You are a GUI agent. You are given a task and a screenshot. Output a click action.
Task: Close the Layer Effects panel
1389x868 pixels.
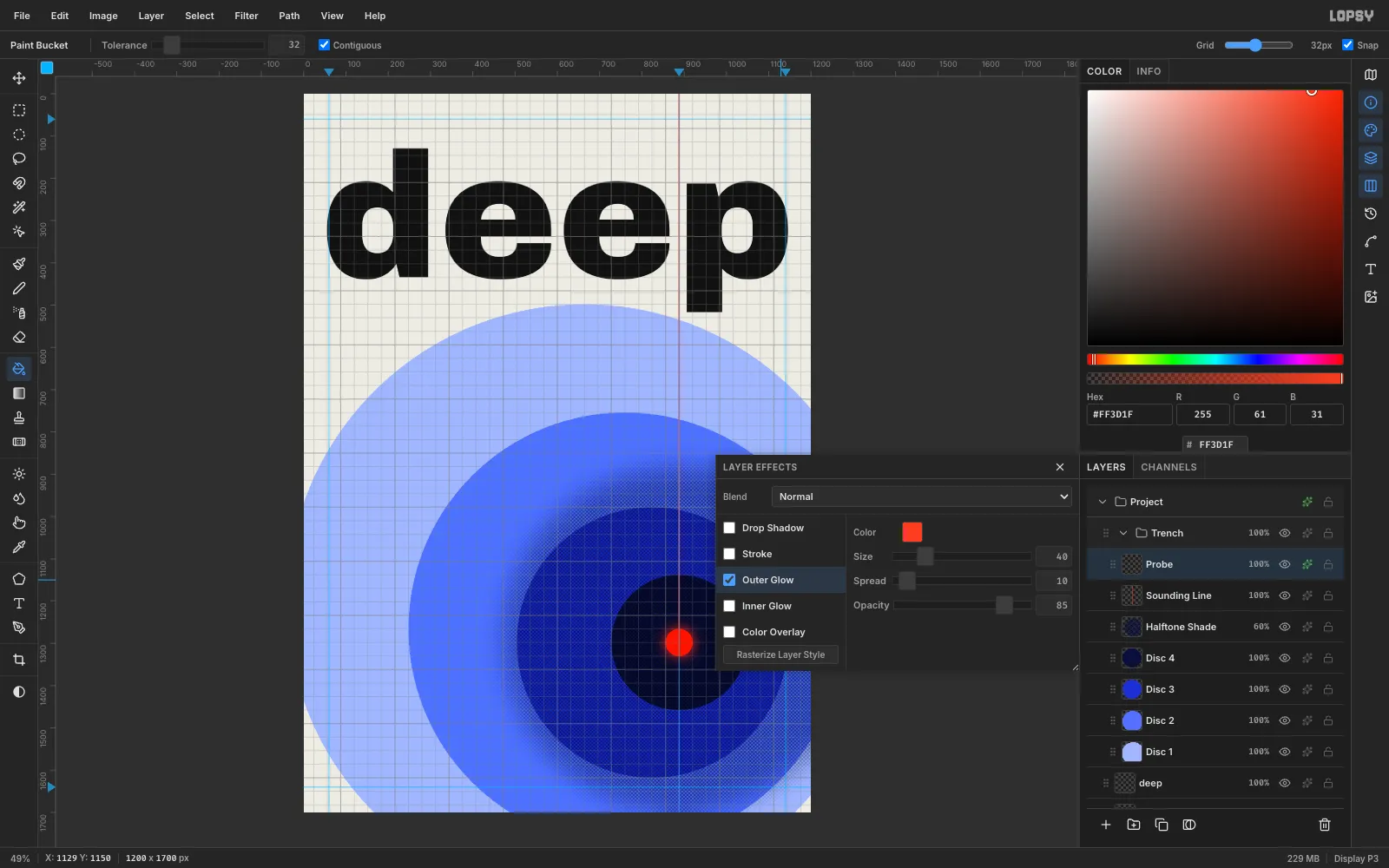pos(1060,467)
